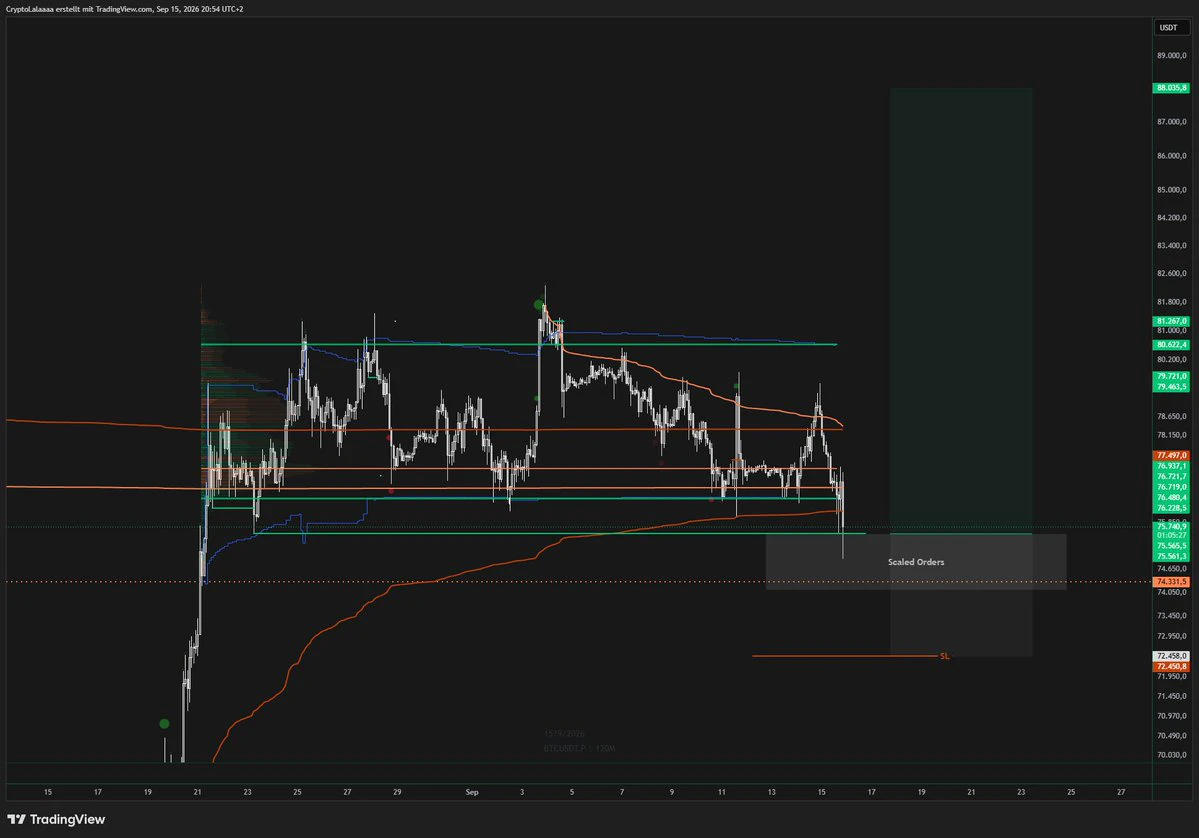
Task: Click the 79.463,5 price label
Action: click(1171, 387)
